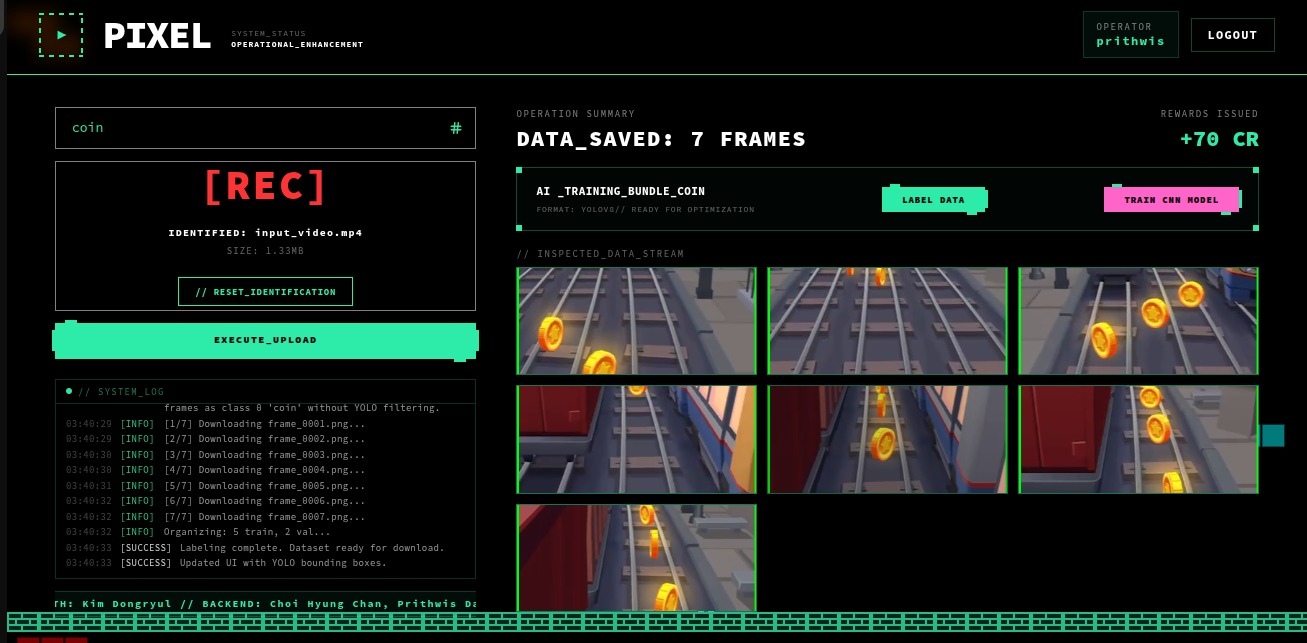The height and width of the screenshot is (643, 1307).
Task: Open first frame thumbnail with two coins
Action: [637, 321]
